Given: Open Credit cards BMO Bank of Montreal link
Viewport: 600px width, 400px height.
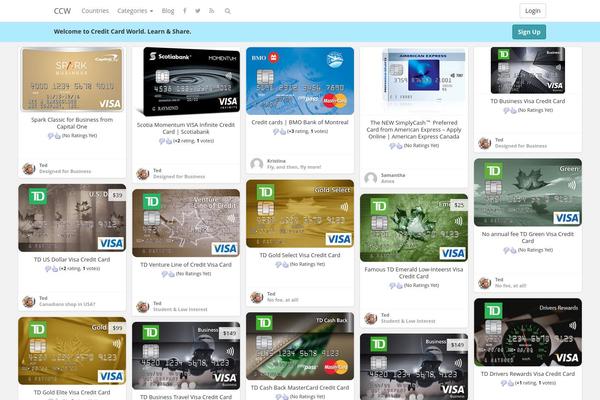Looking at the screenshot, I should tap(300, 122).
